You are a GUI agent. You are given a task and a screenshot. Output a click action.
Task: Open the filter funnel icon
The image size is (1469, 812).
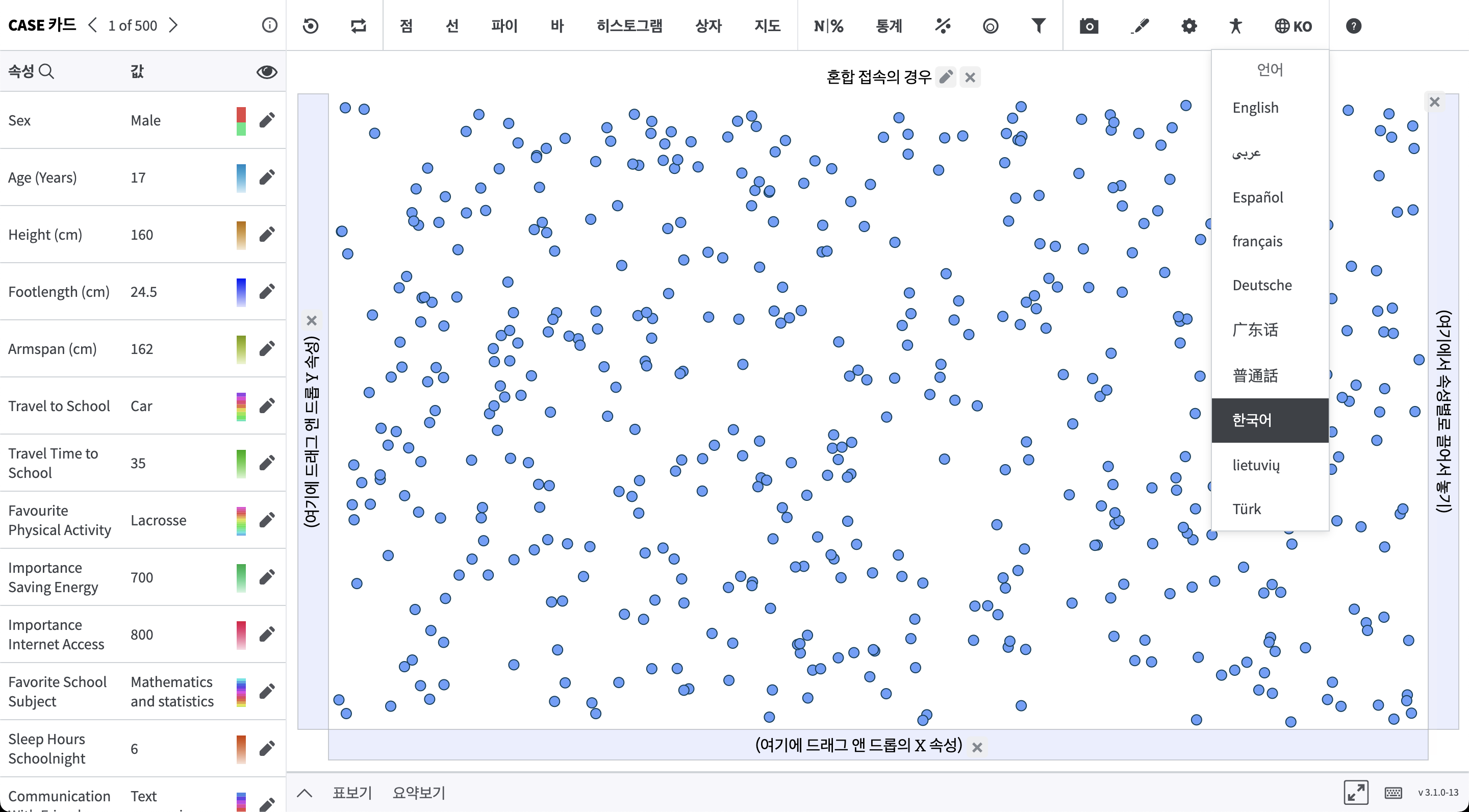(1039, 26)
